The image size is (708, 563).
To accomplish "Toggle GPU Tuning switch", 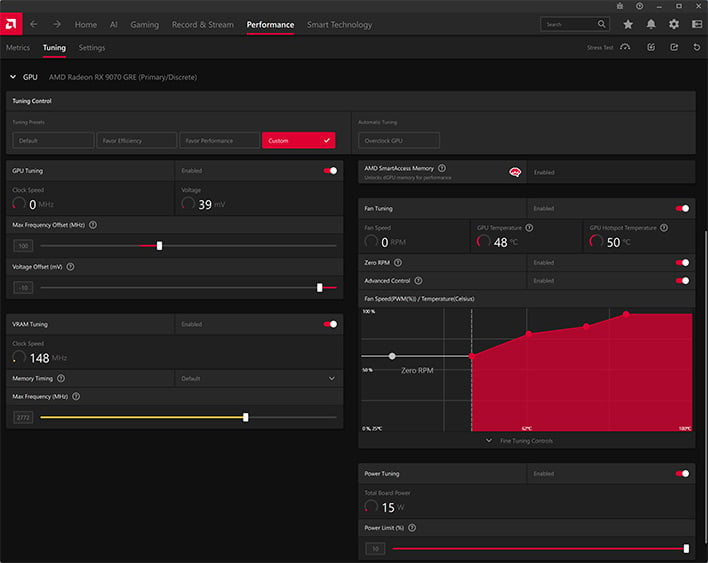I will pyautogui.click(x=330, y=171).
